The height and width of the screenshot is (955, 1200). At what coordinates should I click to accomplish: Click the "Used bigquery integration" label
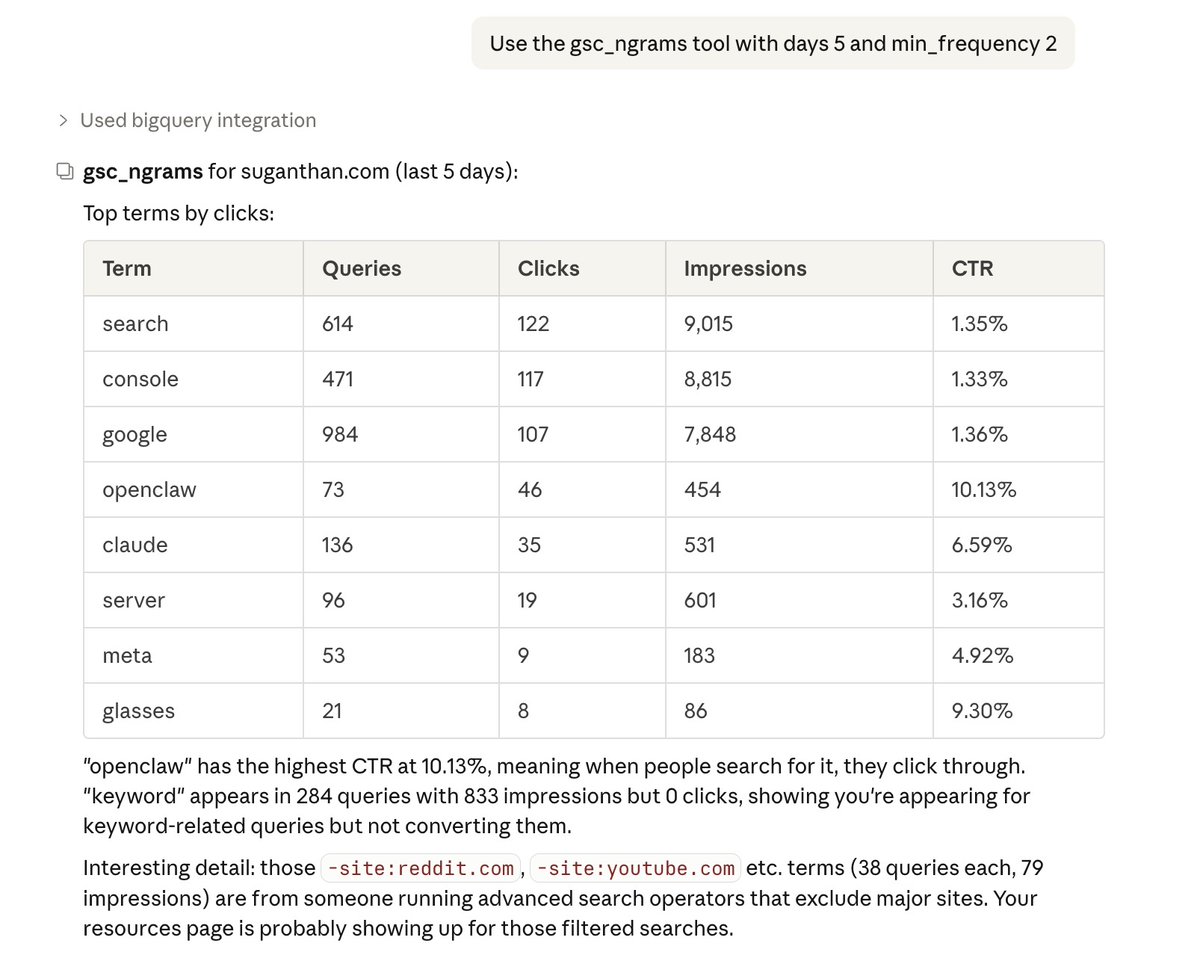coord(198,121)
